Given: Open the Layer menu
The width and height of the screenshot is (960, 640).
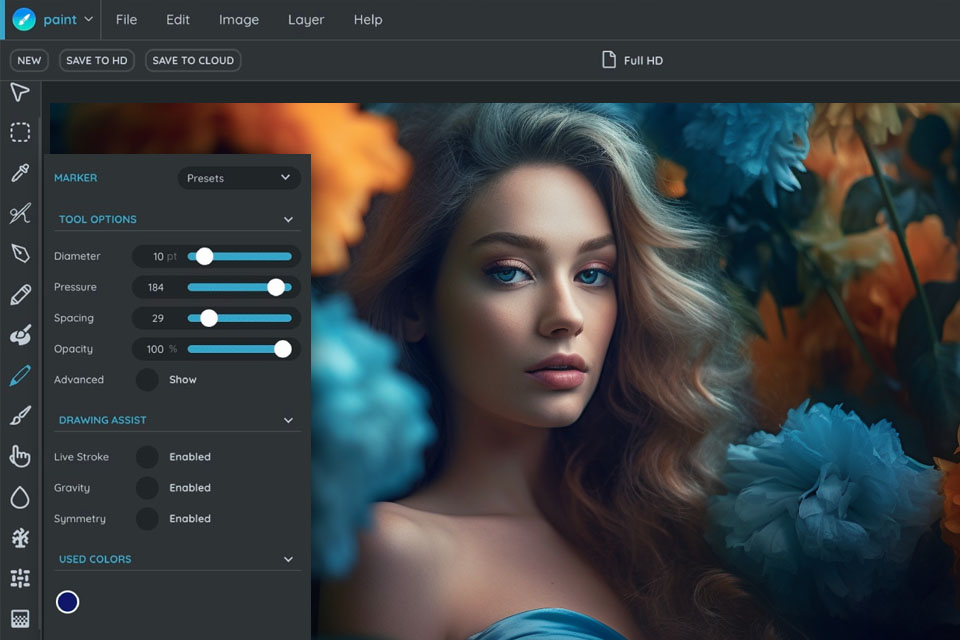Looking at the screenshot, I should pyautogui.click(x=306, y=19).
